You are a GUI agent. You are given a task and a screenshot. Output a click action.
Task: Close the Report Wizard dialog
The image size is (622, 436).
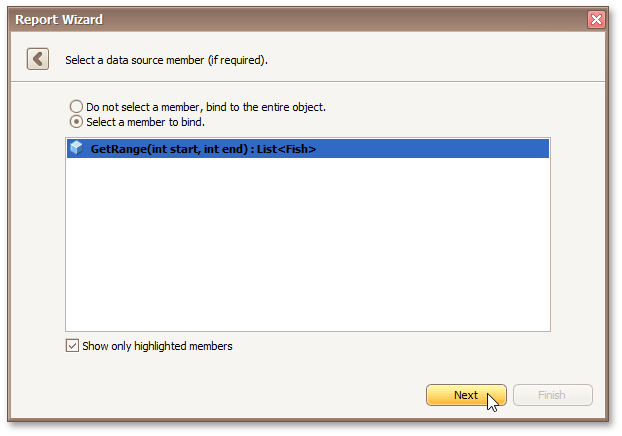tap(596, 19)
